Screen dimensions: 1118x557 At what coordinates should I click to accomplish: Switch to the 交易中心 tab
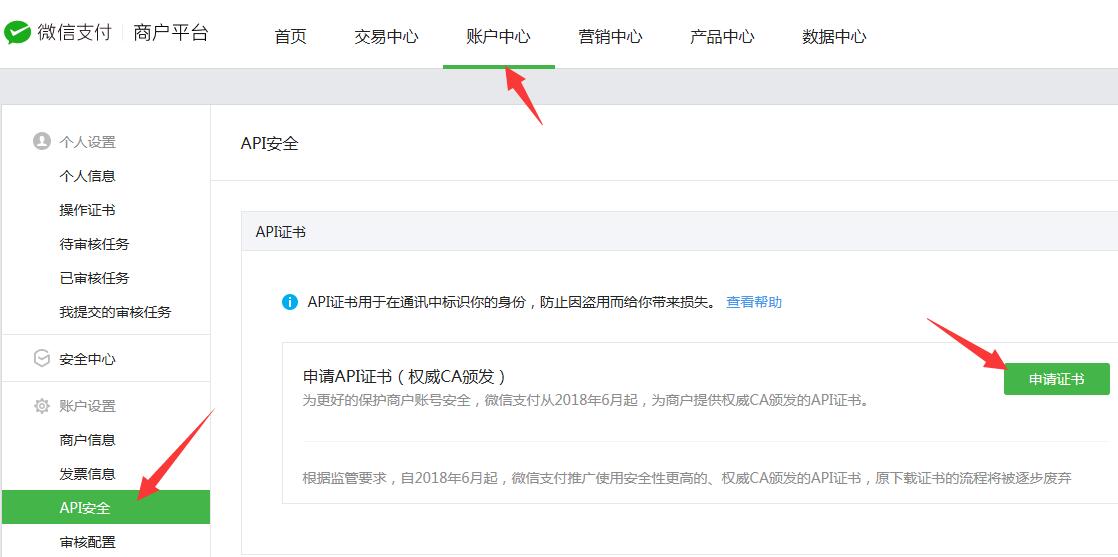[x=386, y=37]
